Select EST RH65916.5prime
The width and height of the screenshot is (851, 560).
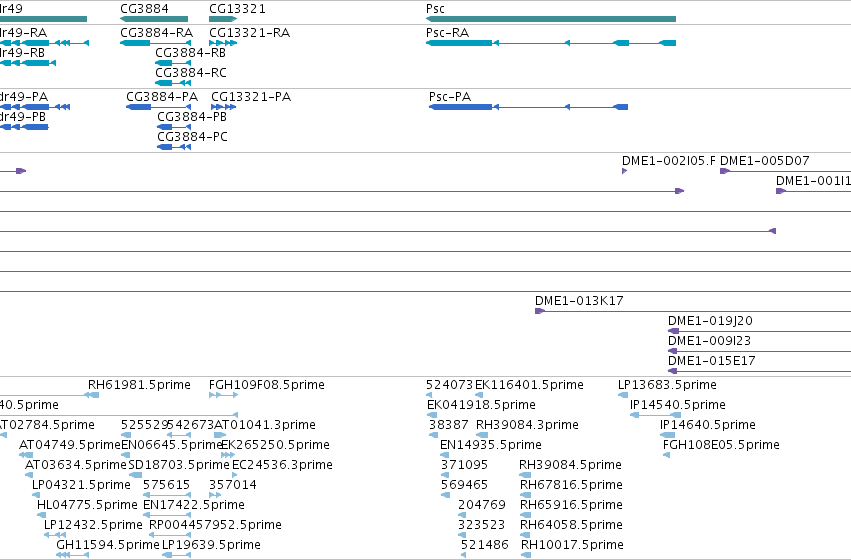pyautogui.click(x=571, y=505)
